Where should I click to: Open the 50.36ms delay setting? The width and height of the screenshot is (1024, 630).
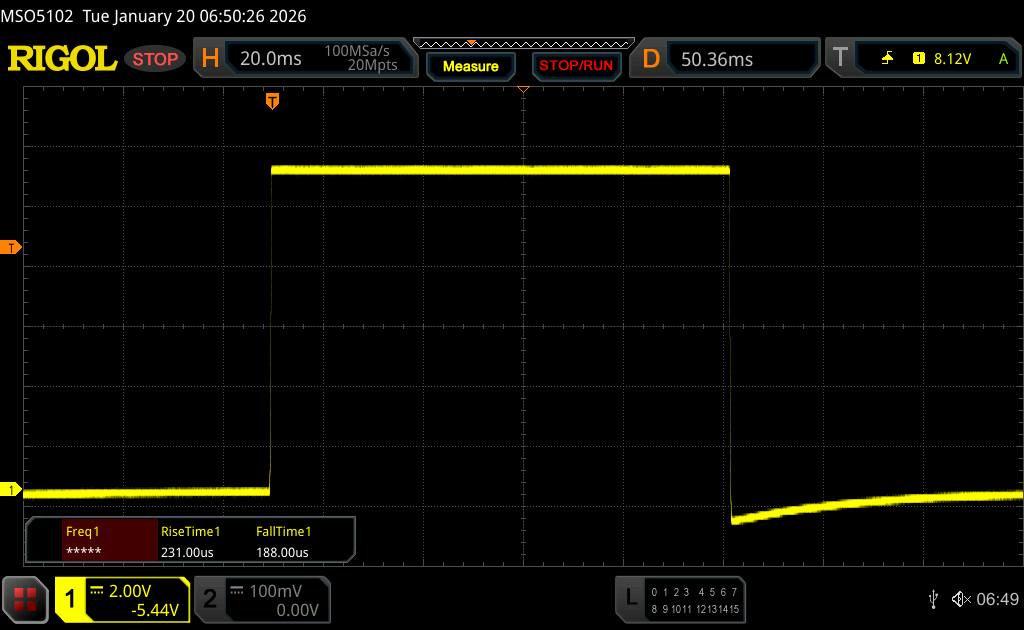(x=717, y=59)
